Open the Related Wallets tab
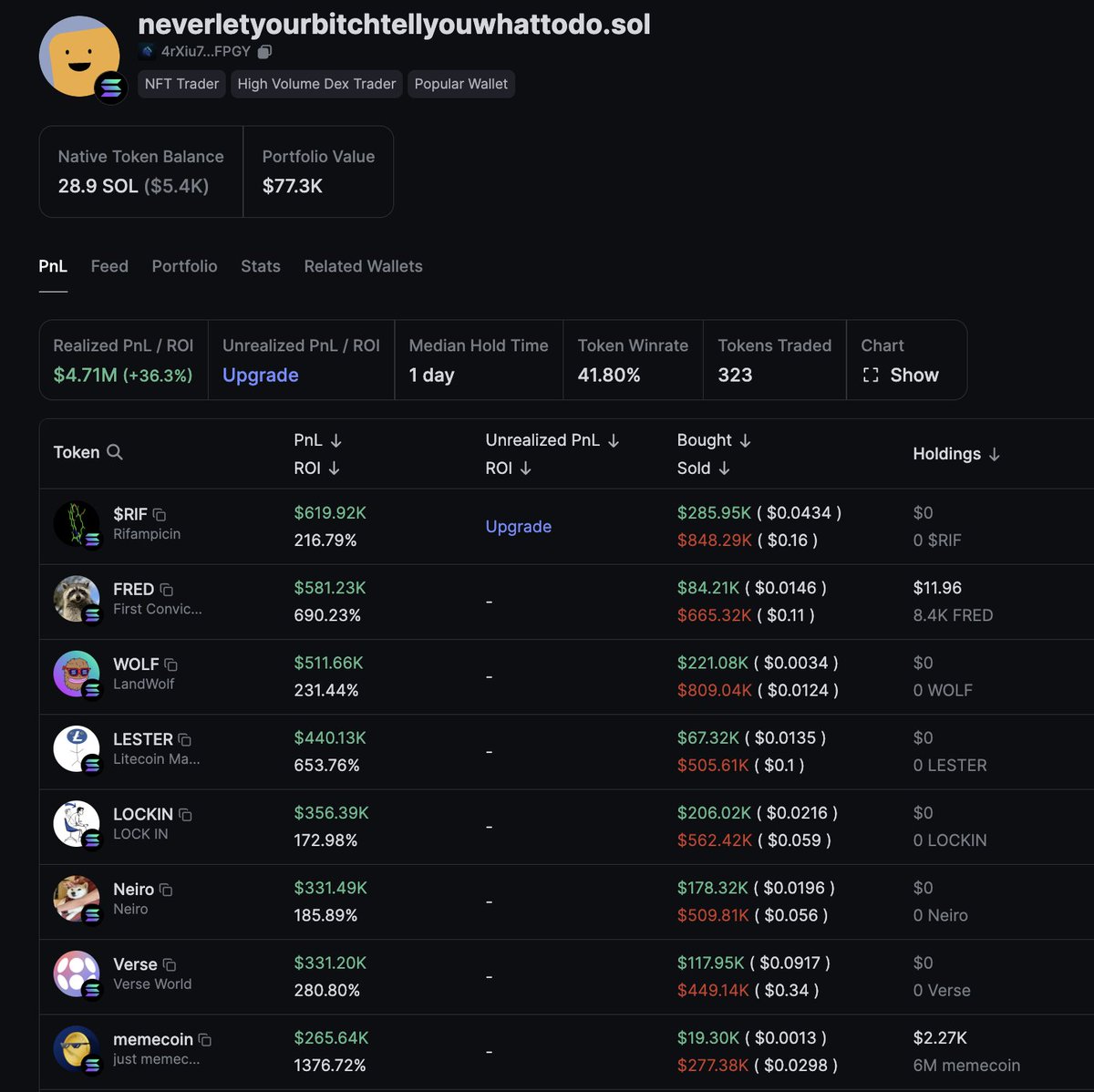 coord(363,266)
